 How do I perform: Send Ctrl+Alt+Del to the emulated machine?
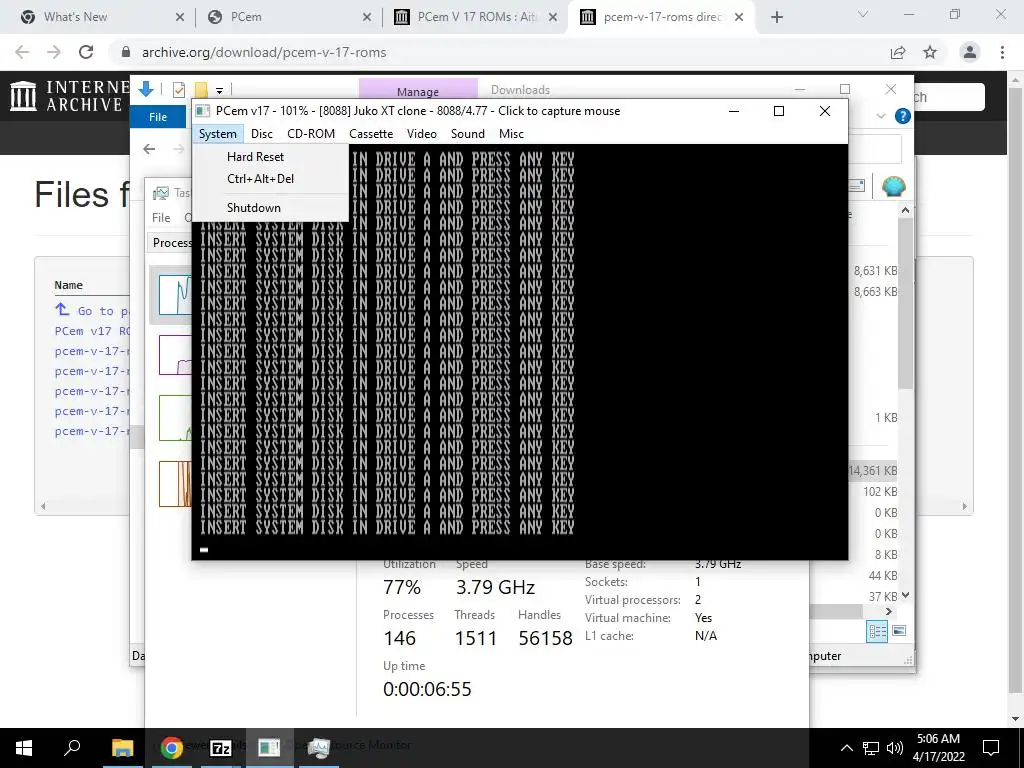tap(260, 179)
